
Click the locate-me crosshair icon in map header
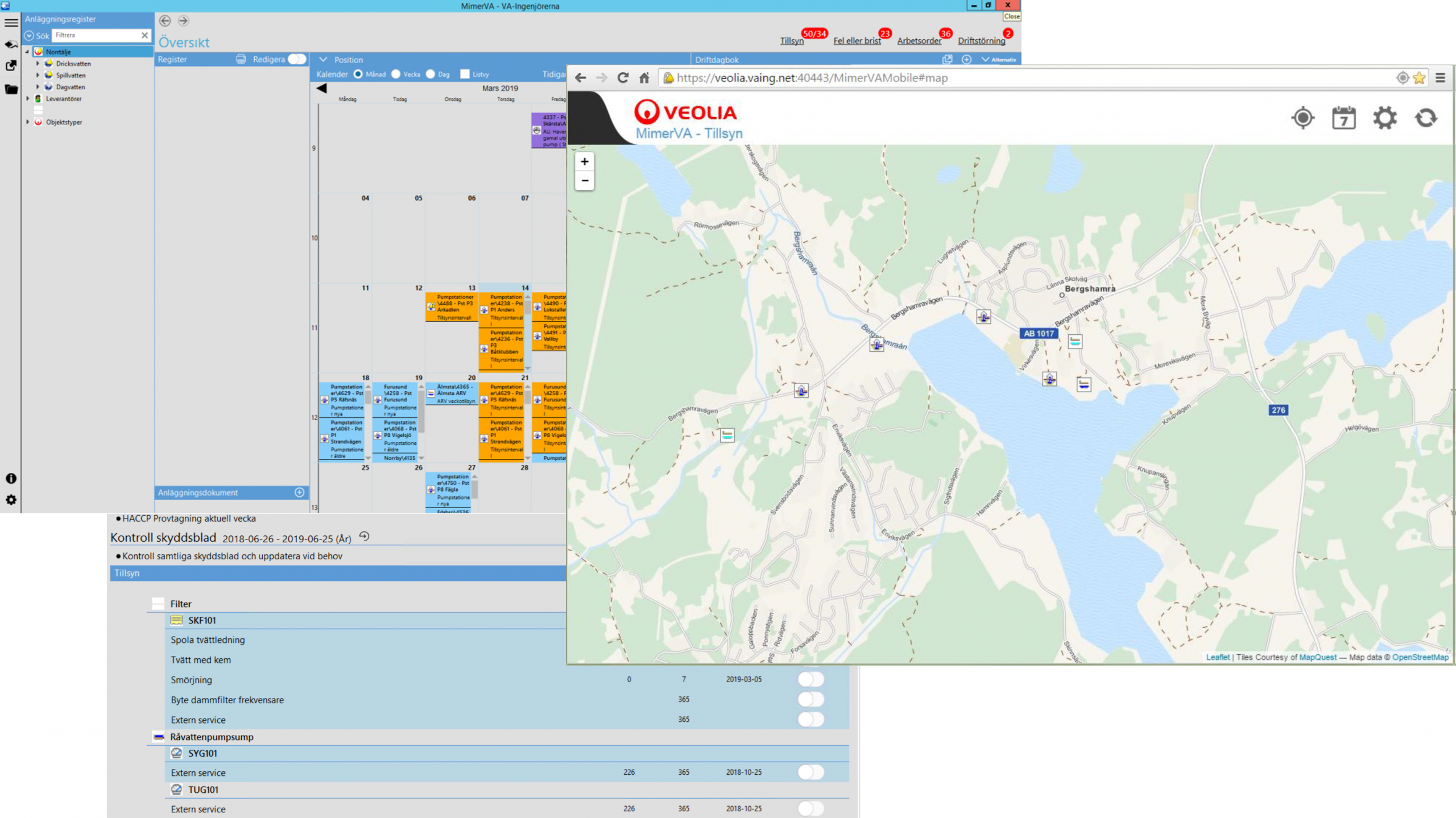pyautogui.click(x=1302, y=118)
